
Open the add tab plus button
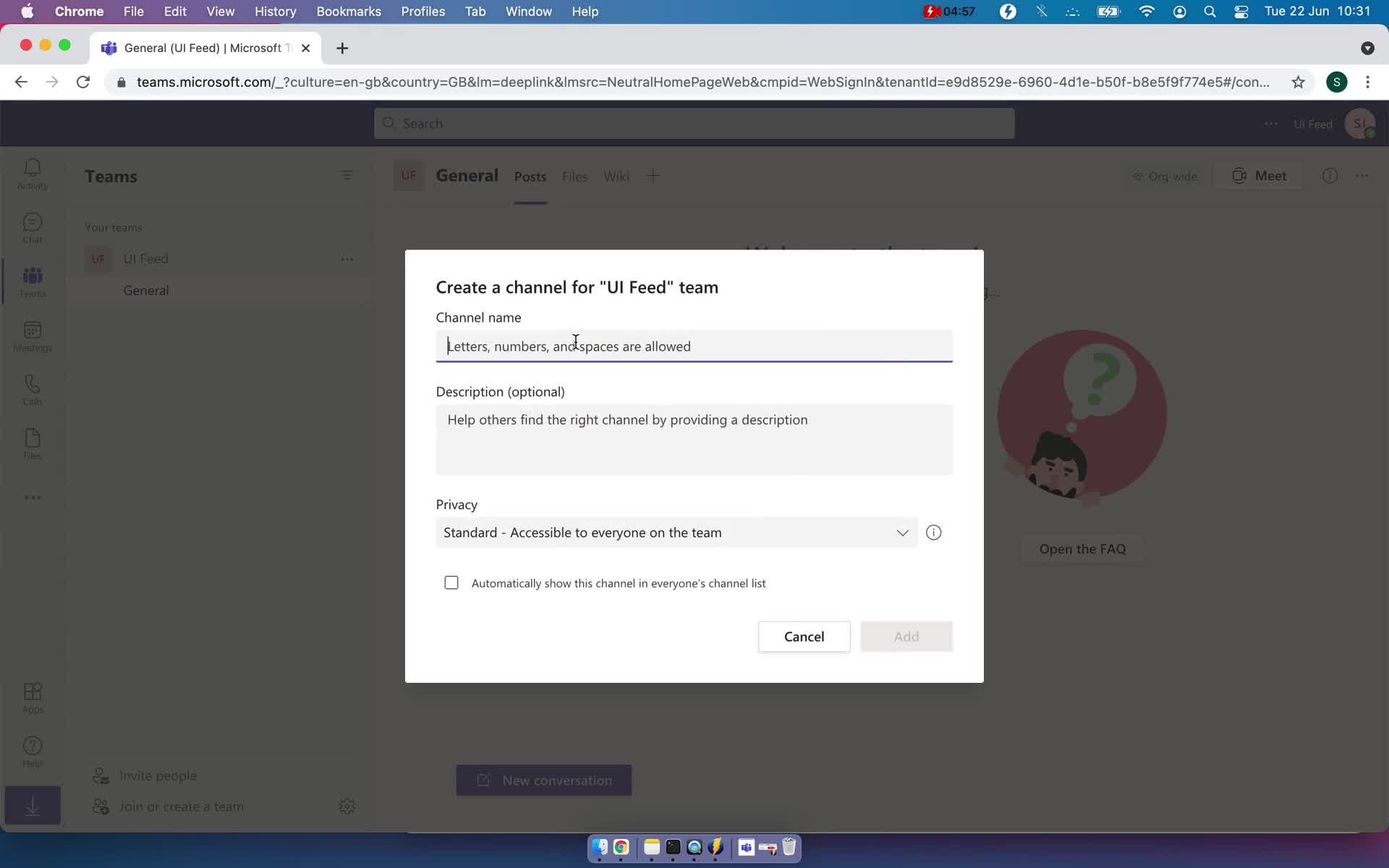coord(652,175)
